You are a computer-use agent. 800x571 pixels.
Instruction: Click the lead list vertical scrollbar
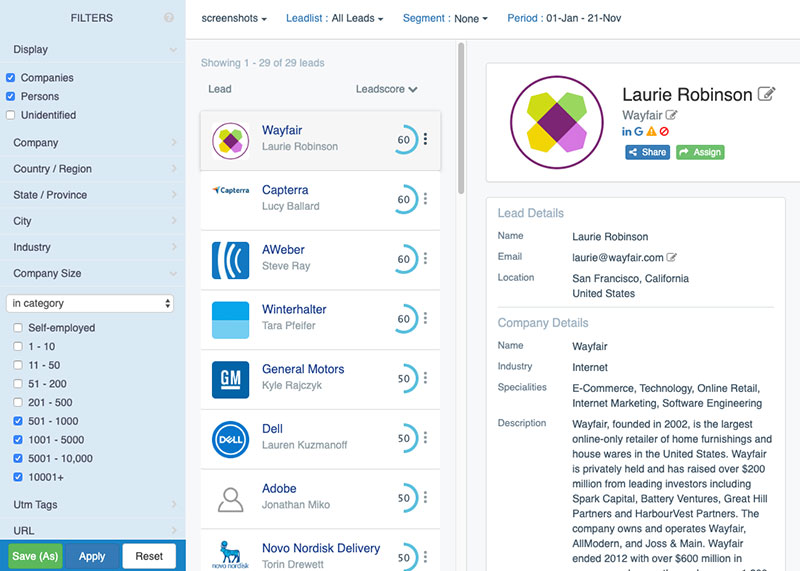pos(461,118)
